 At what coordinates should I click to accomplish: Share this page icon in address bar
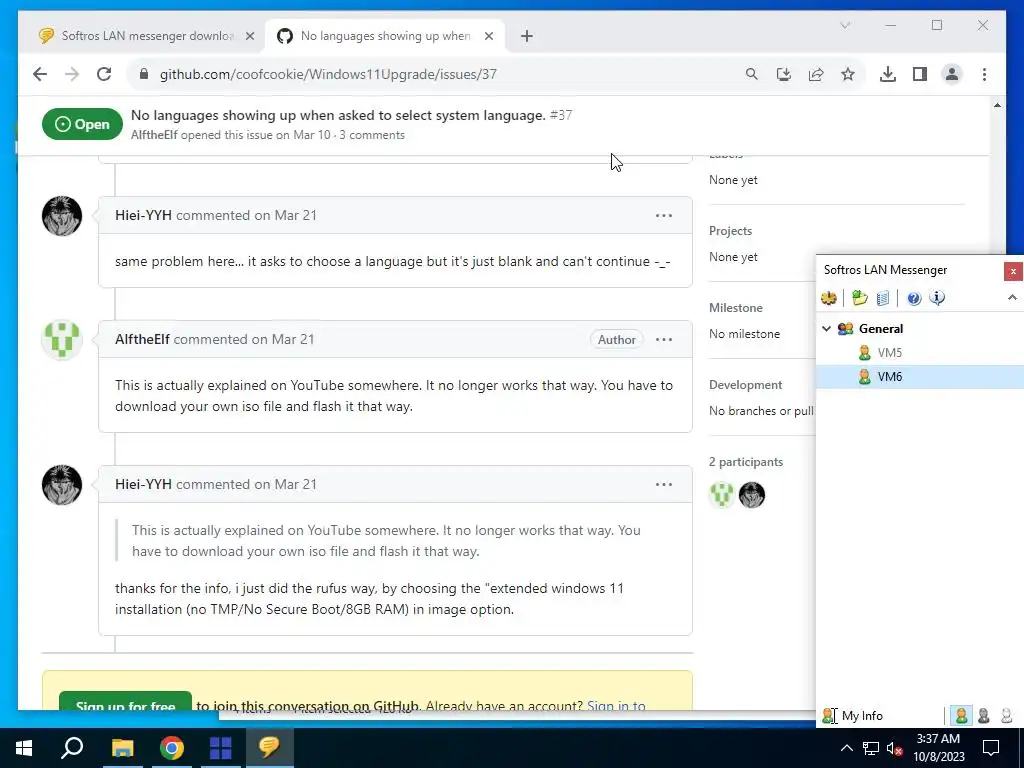pyautogui.click(x=816, y=74)
